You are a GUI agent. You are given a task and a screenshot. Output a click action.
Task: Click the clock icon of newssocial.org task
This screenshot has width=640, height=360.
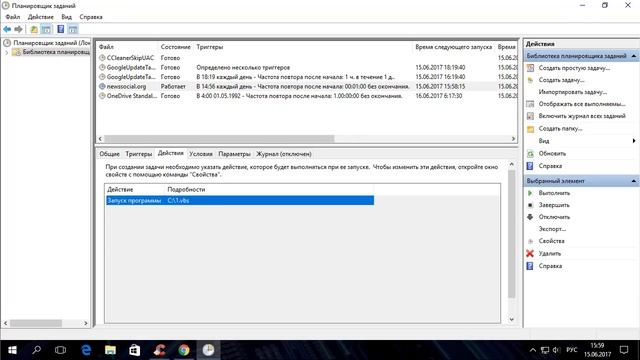pos(102,87)
